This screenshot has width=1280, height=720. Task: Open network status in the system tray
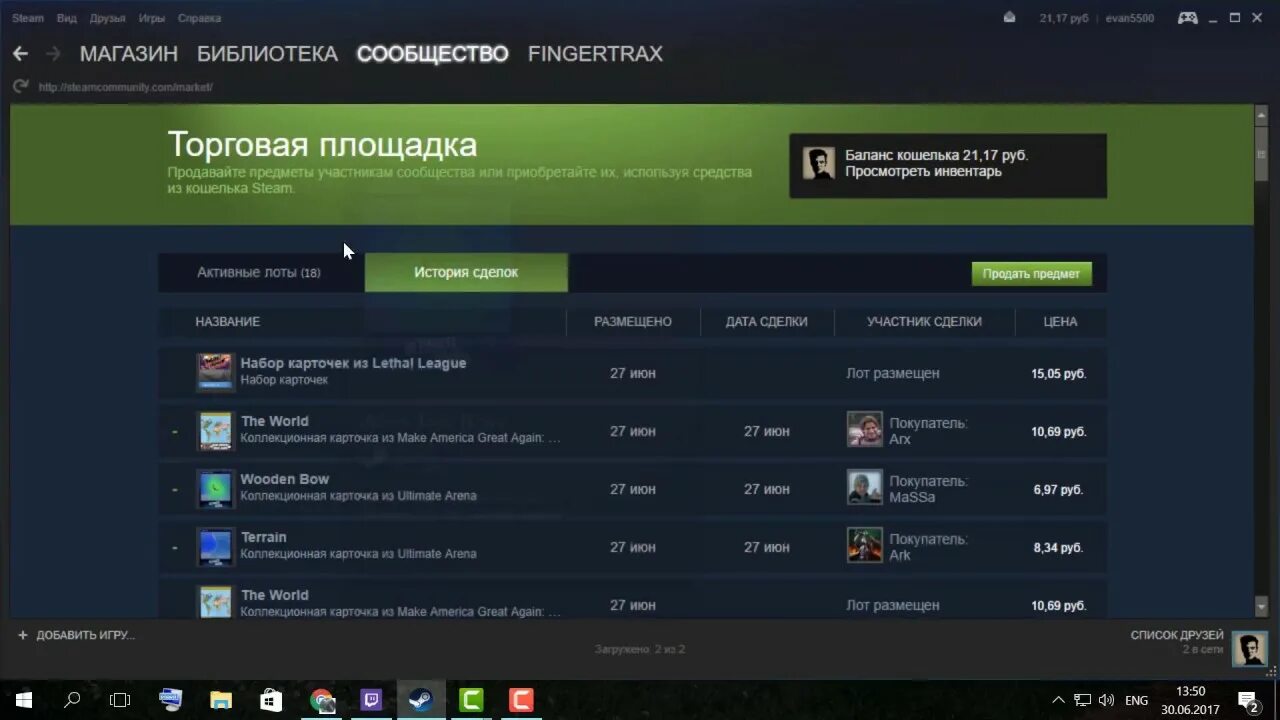[x=1083, y=700]
